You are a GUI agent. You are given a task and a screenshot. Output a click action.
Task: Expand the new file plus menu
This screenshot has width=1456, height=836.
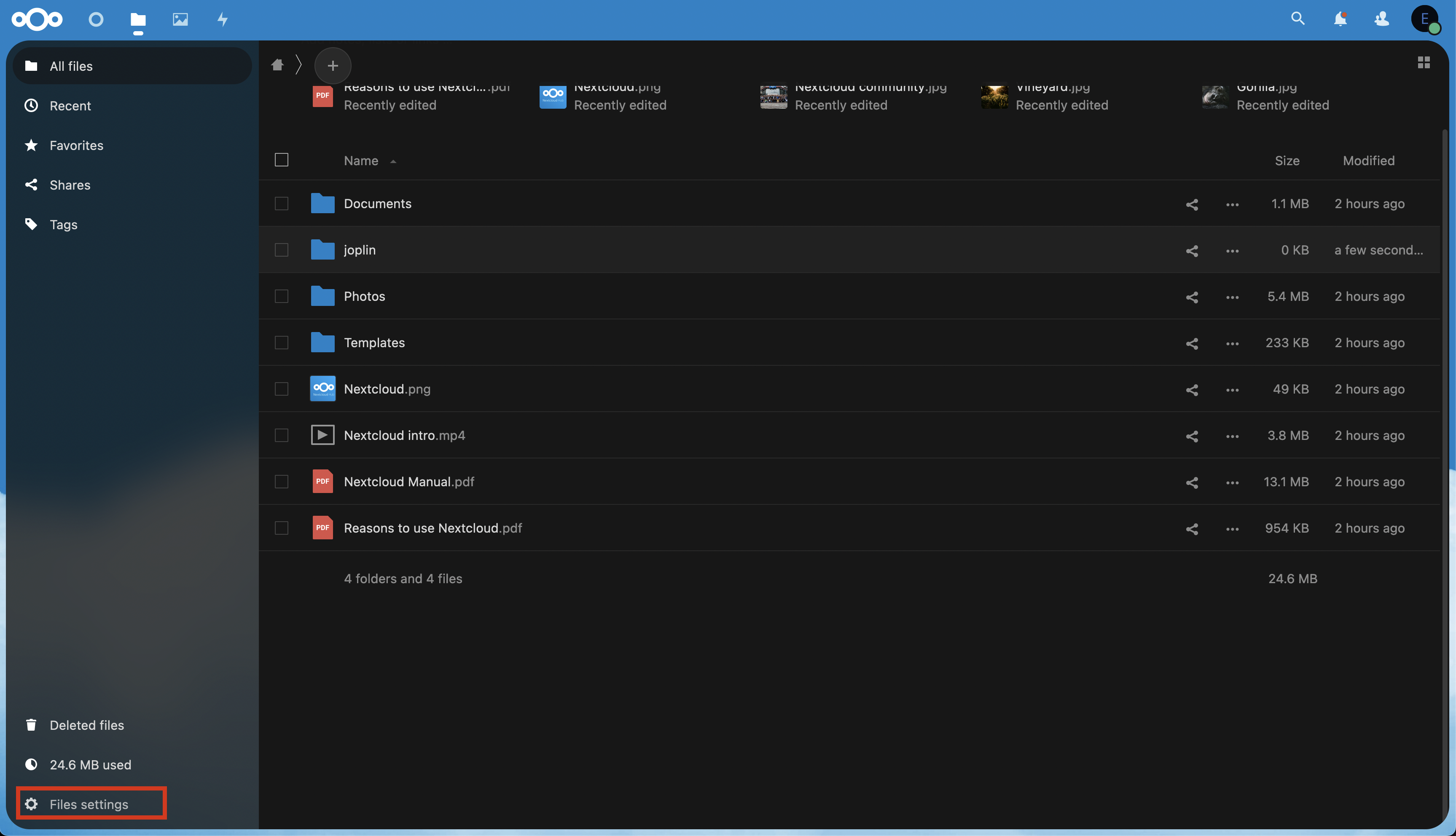coord(333,65)
